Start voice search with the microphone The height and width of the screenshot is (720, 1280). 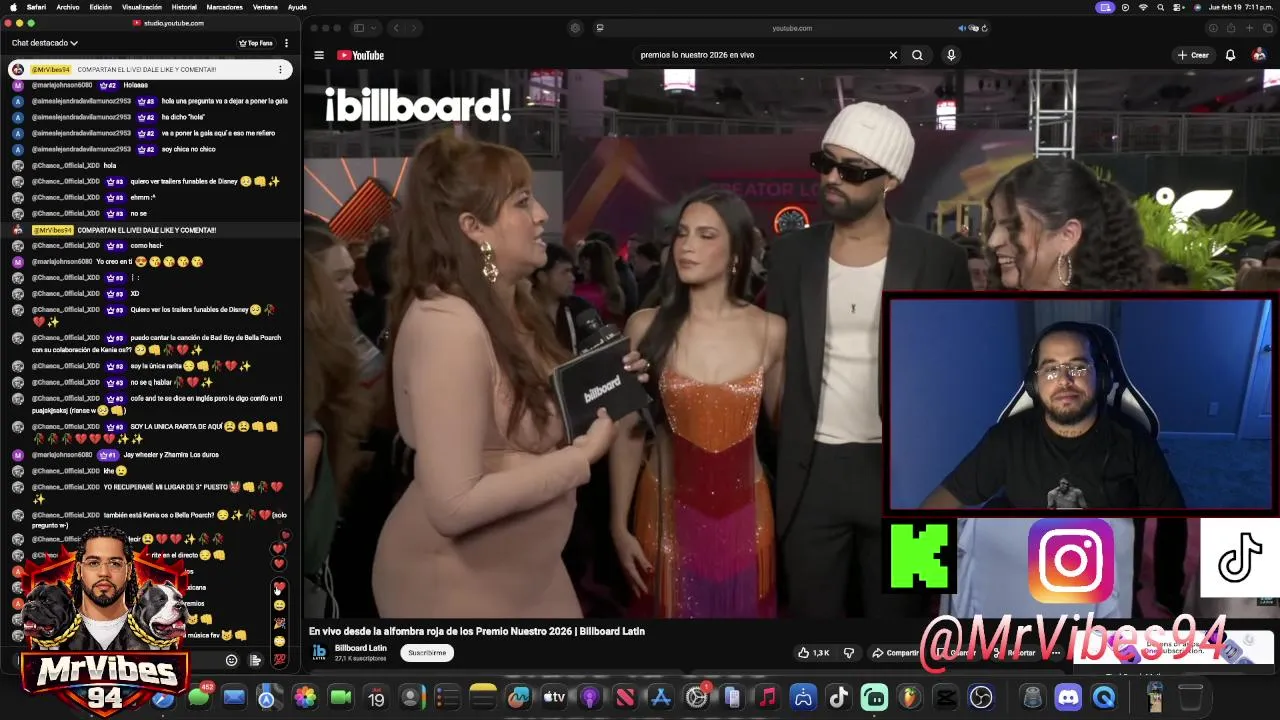[951, 55]
